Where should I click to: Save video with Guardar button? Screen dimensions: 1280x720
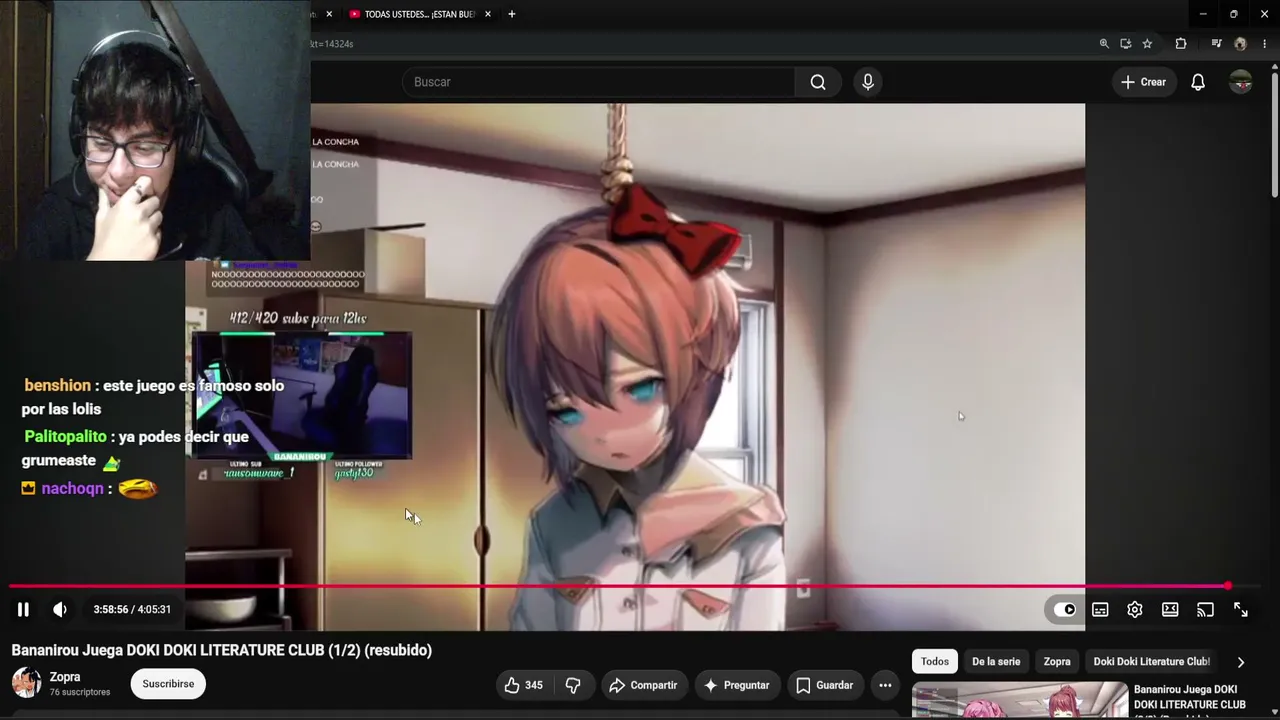point(825,685)
